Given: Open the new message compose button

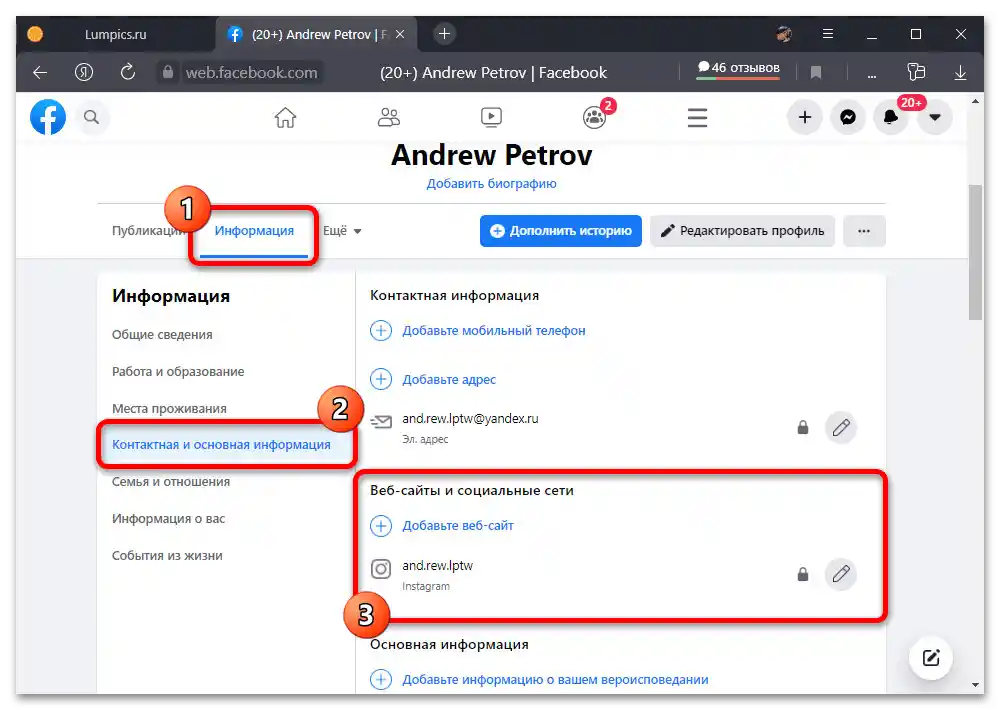Looking at the screenshot, I should [x=930, y=658].
